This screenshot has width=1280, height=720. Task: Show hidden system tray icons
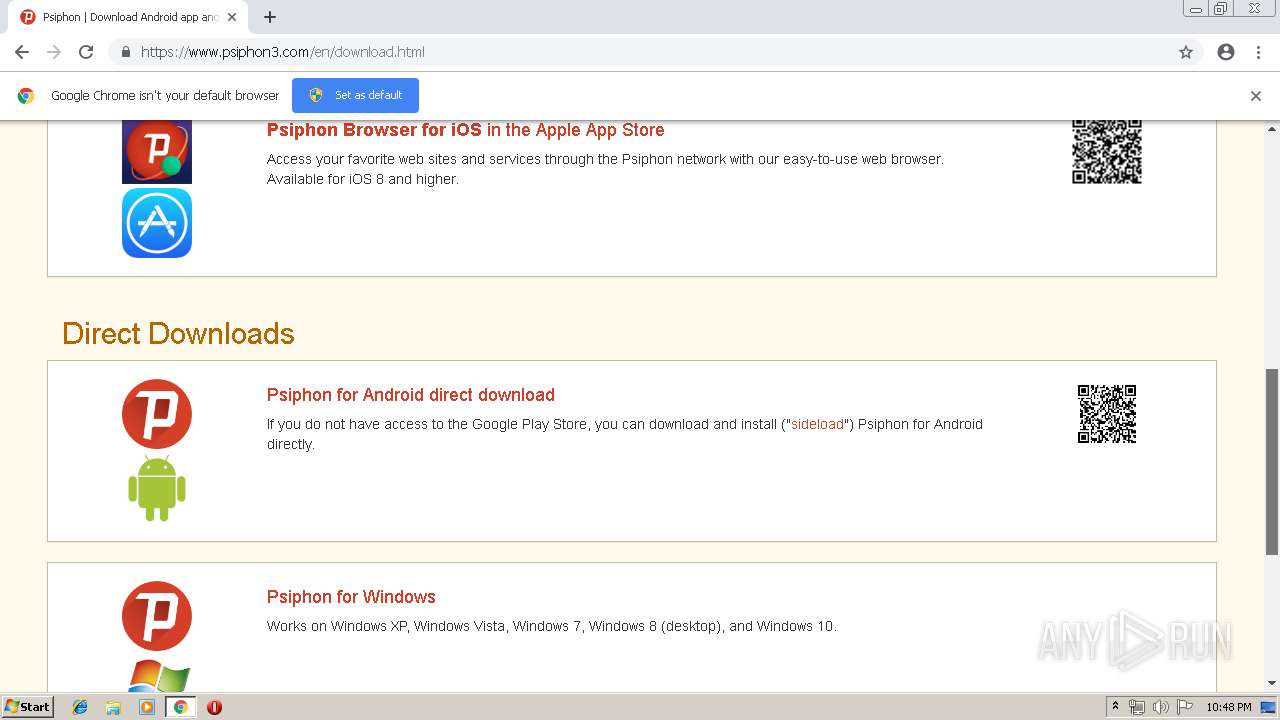(x=1115, y=707)
